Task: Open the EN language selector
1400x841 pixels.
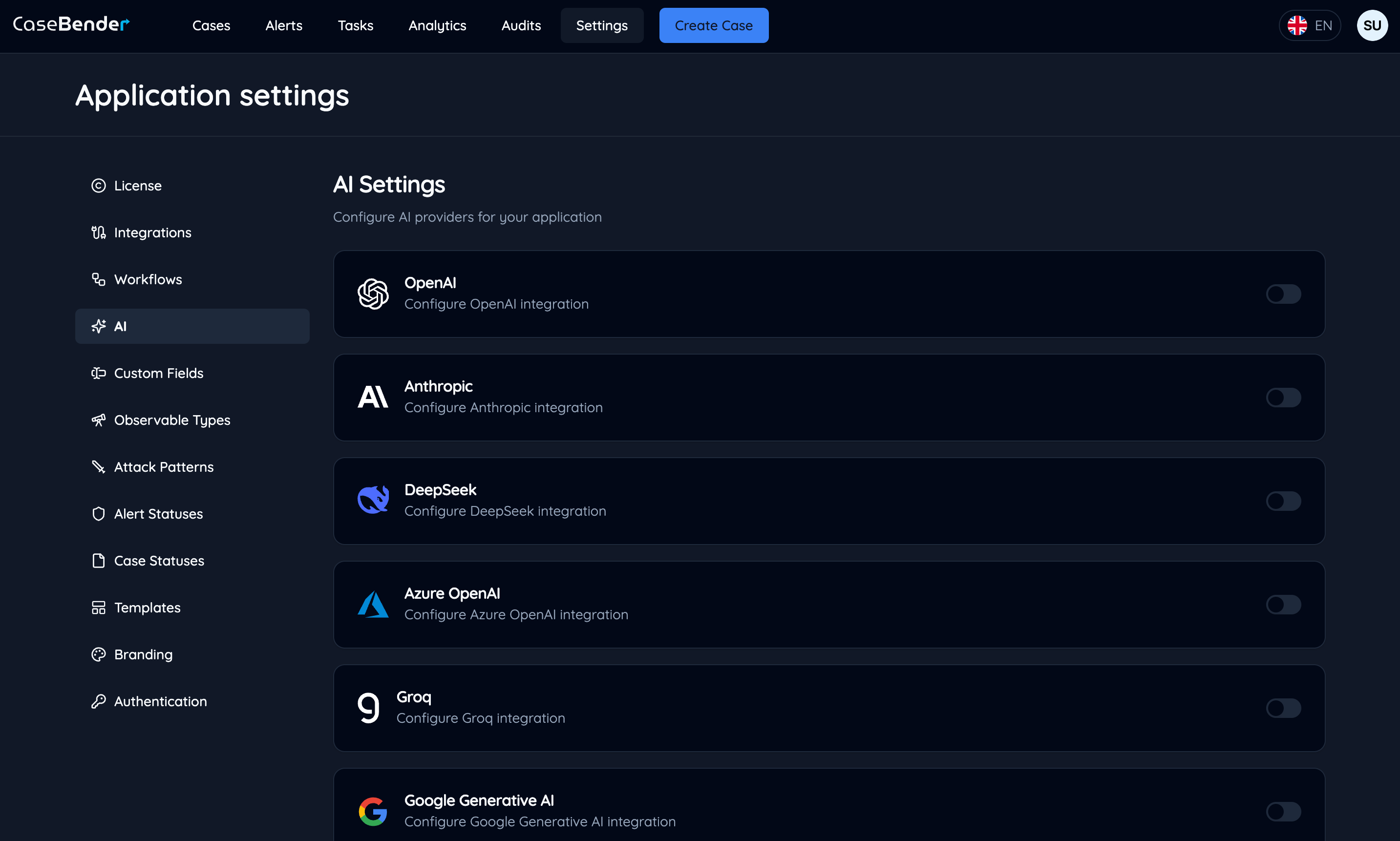Action: coord(1310,25)
